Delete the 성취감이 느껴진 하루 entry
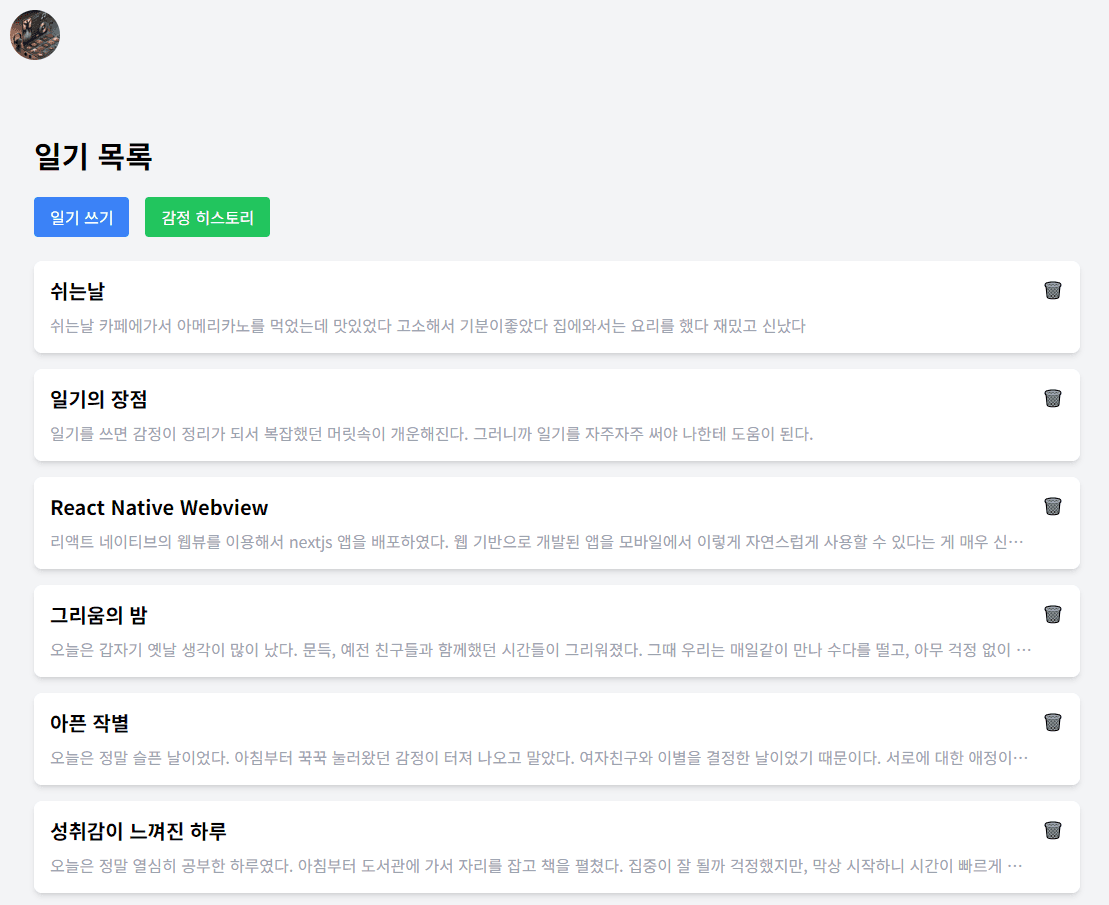Screen dimensions: 1109x905 click(x=1052, y=830)
